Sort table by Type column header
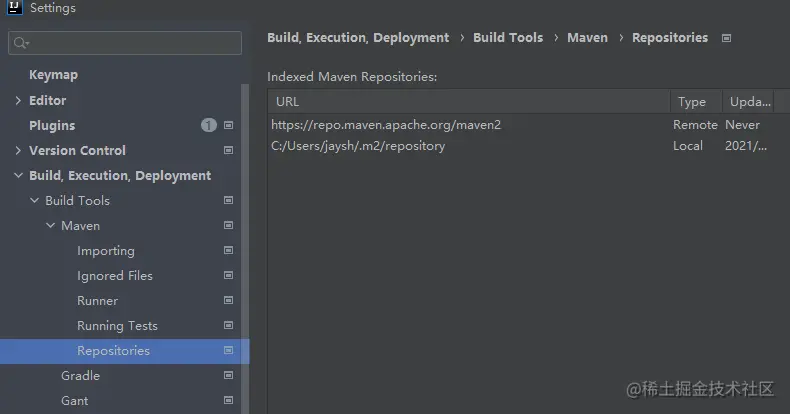The image size is (790, 414). (696, 102)
